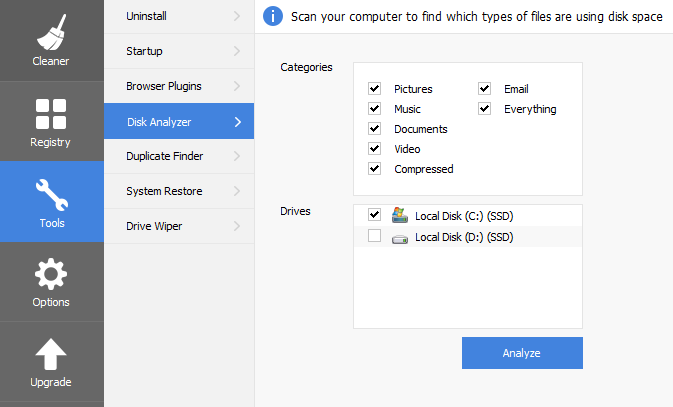Open the Duplicate Finder tool
This screenshot has width=673, height=407.
pyautogui.click(x=166, y=156)
